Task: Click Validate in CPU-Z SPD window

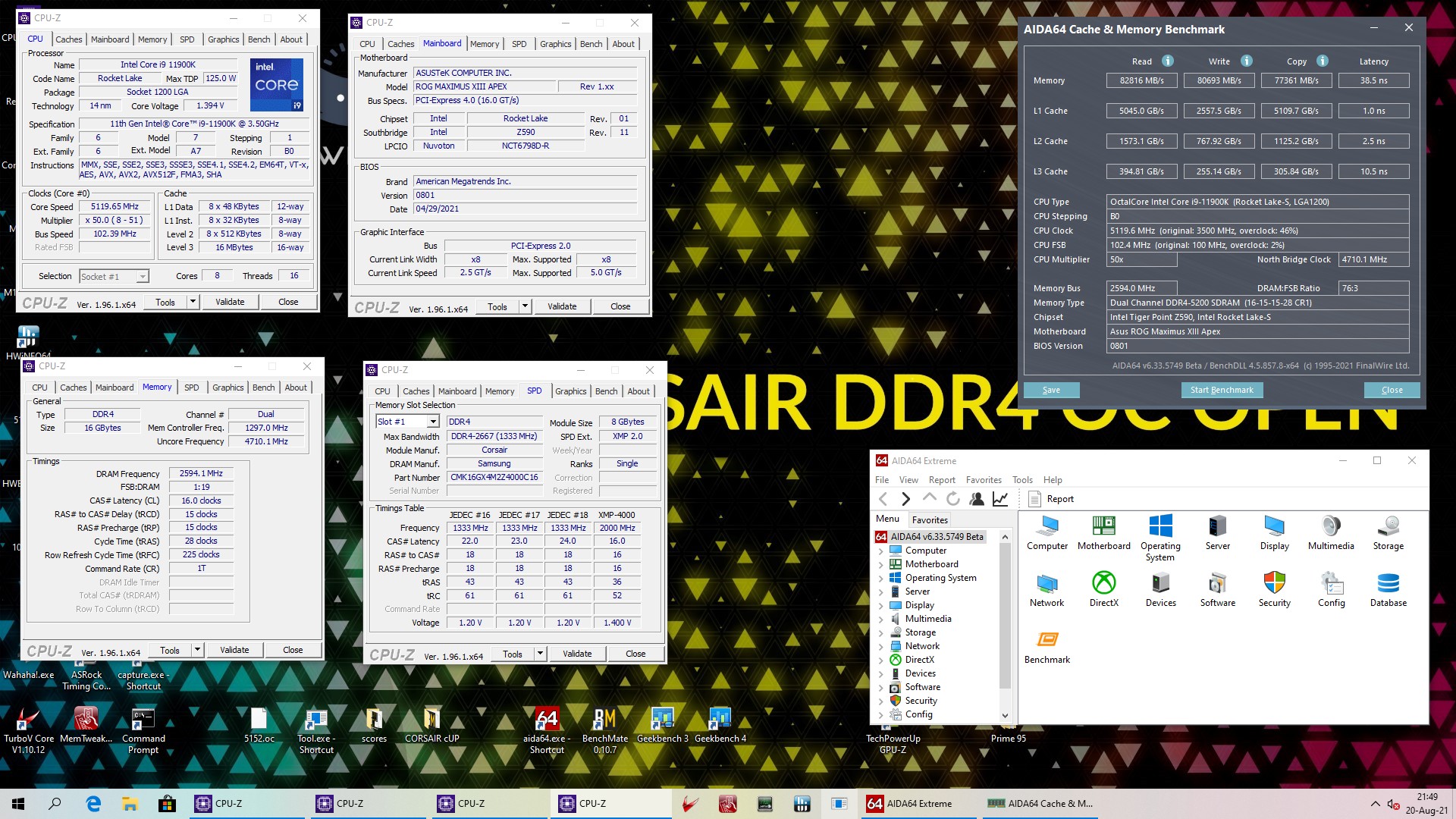Action: (x=577, y=654)
